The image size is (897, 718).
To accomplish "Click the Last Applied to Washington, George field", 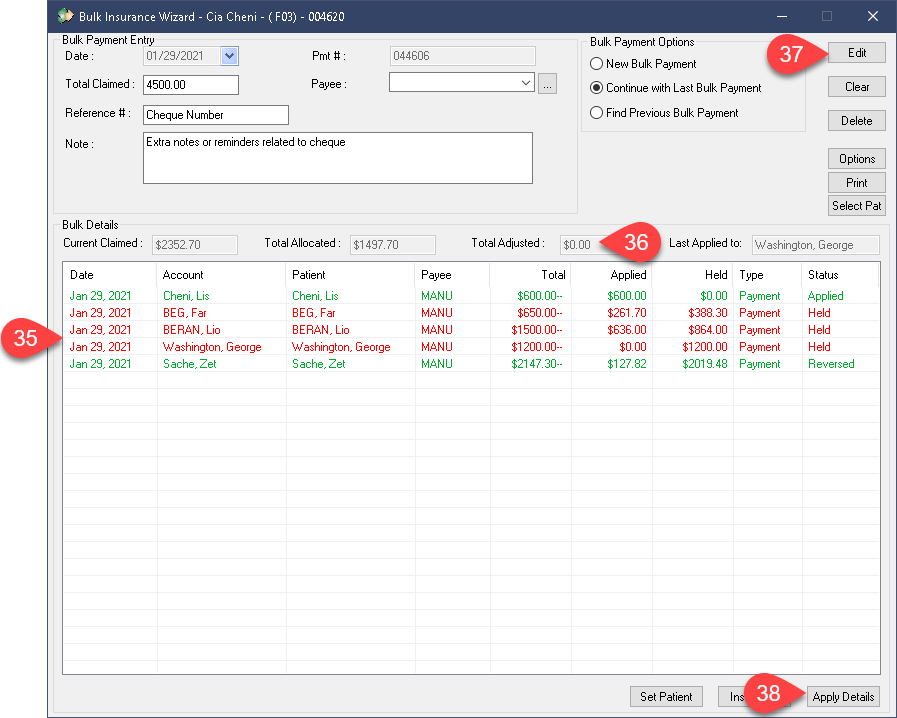I will click(816, 245).
